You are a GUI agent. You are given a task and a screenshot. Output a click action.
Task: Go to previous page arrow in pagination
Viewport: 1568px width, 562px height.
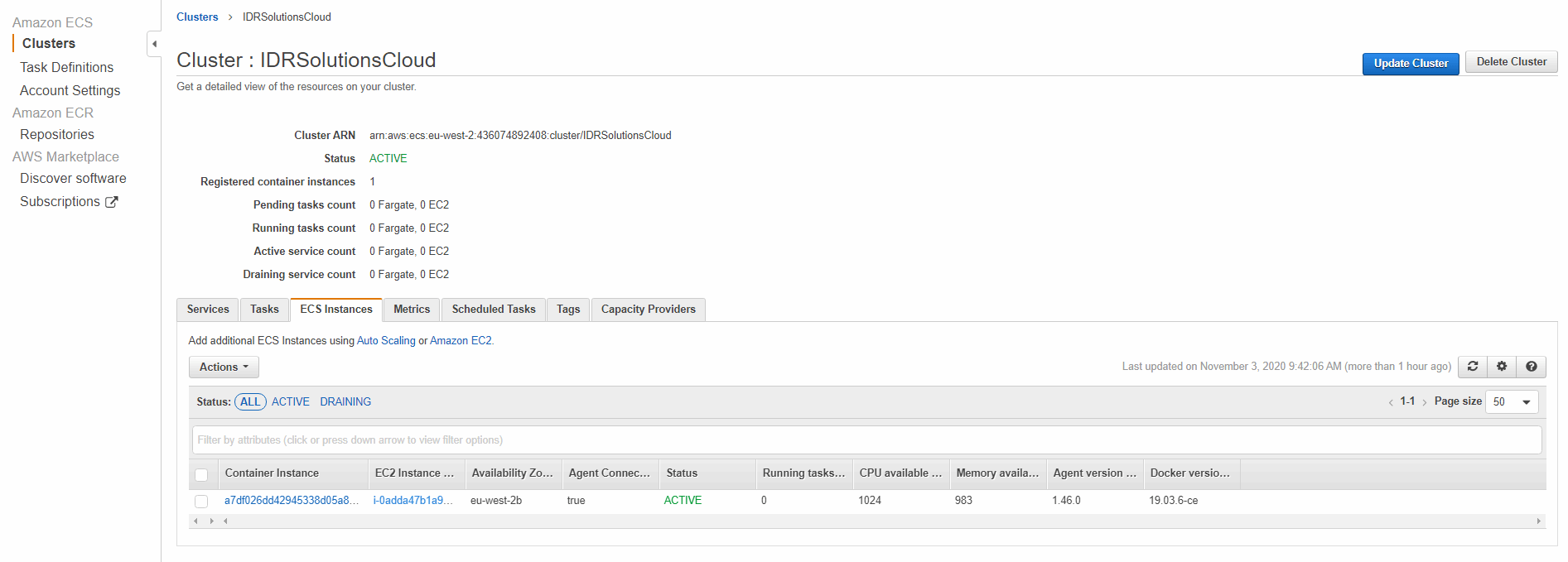tap(1391, 402)
